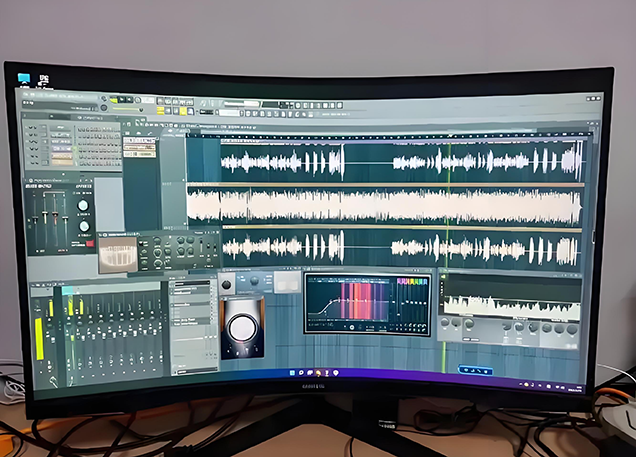Click the large round knob plugin
Screen dimensions: 636x457
click(x=241, y=327)
